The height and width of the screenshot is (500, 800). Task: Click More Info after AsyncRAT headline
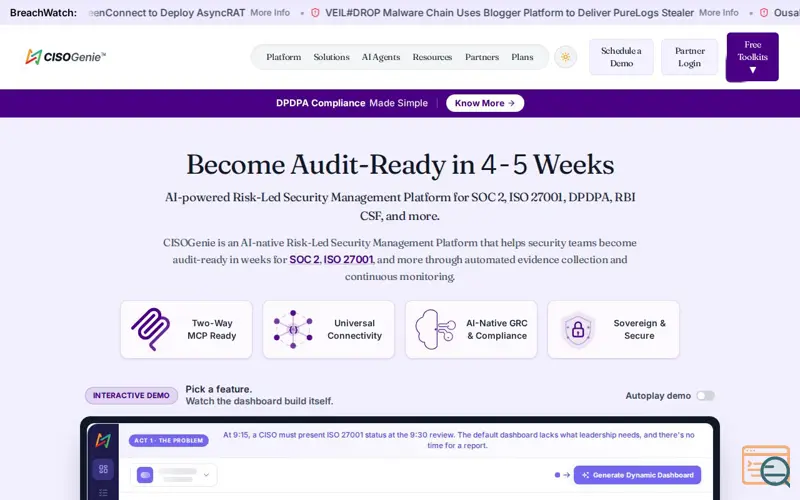[x=270, y=13]
